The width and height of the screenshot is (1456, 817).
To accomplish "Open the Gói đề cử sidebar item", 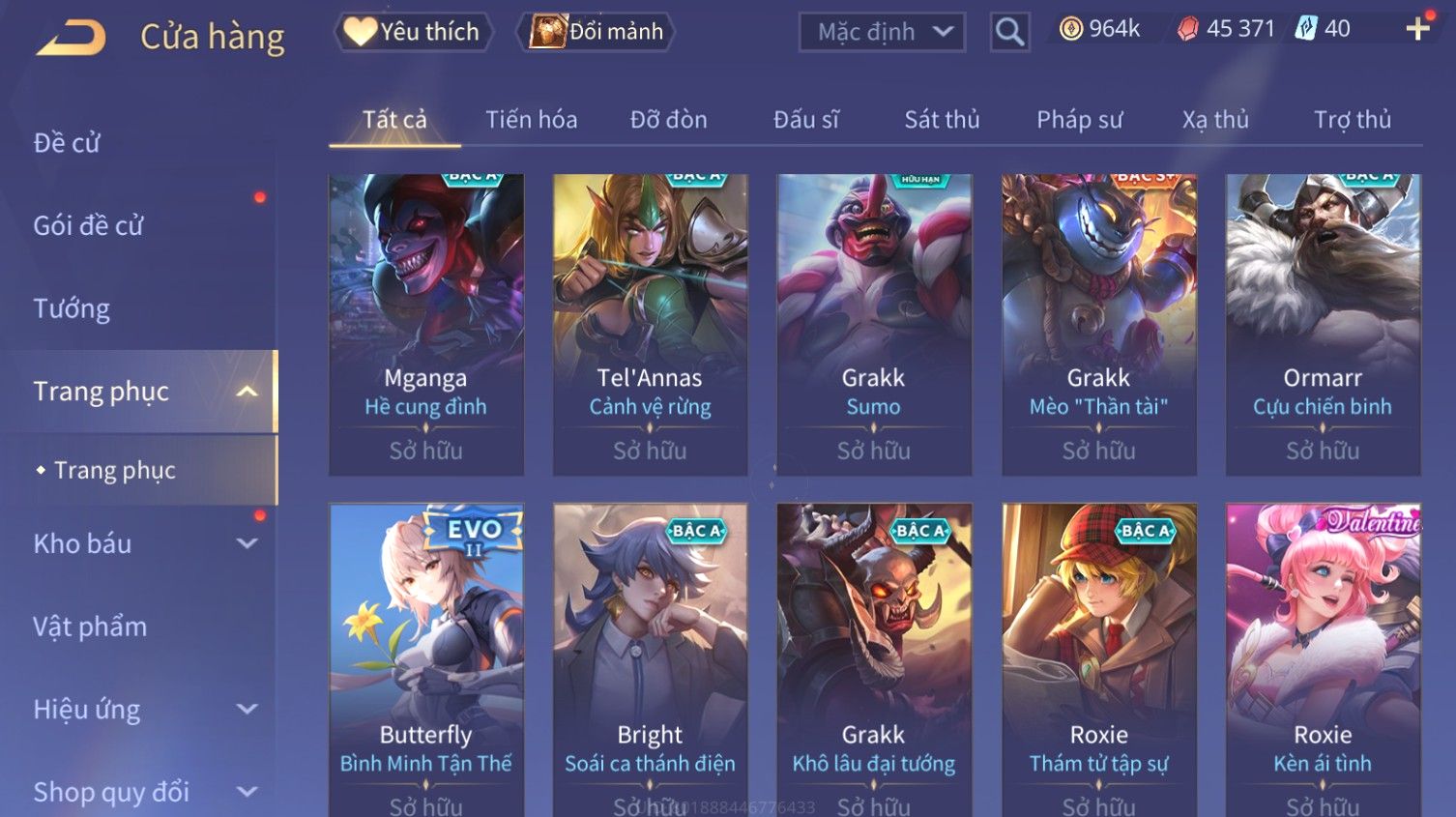I will tap(88, 225).
